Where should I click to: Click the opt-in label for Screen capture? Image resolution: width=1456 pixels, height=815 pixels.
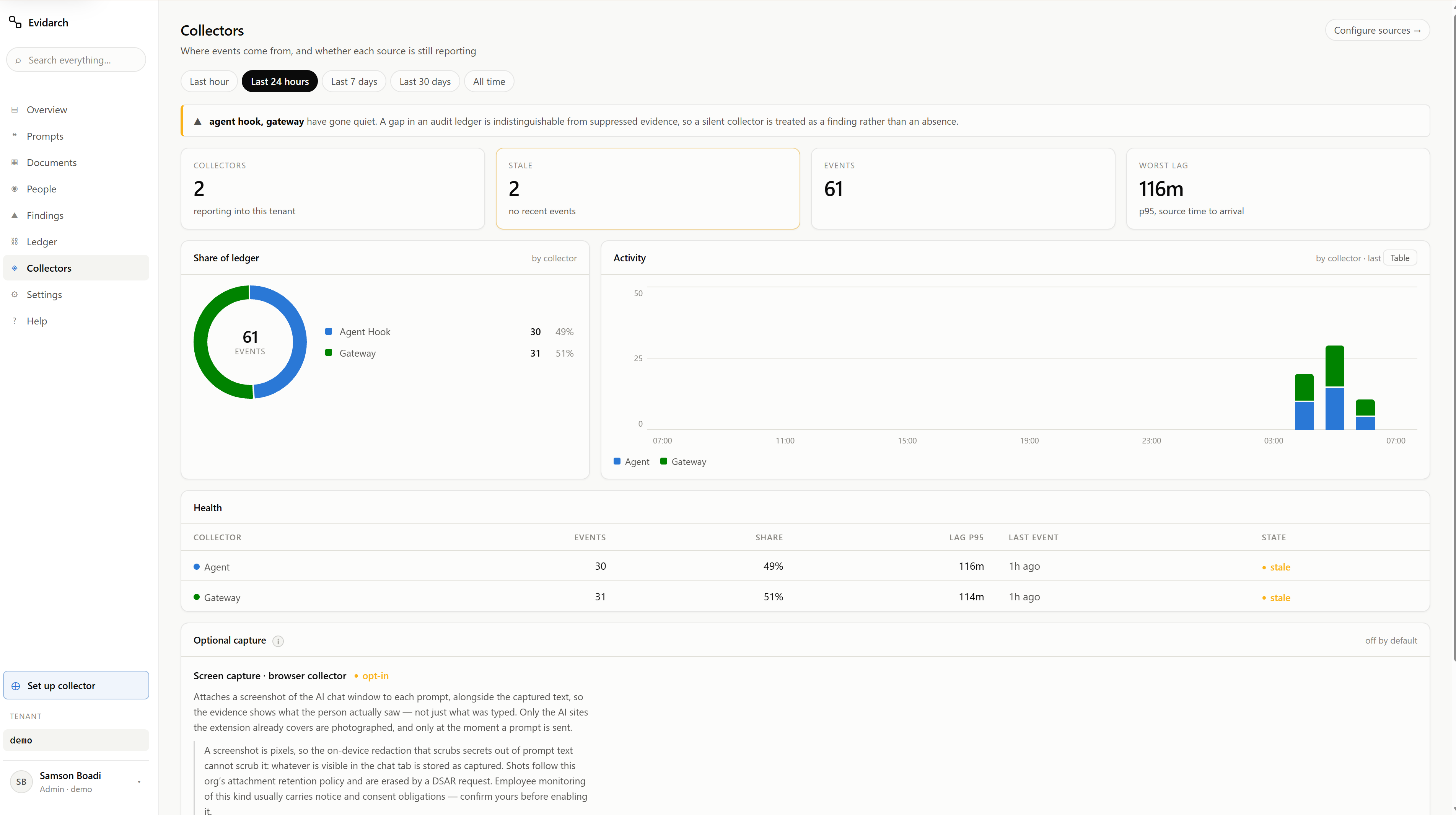371,676
